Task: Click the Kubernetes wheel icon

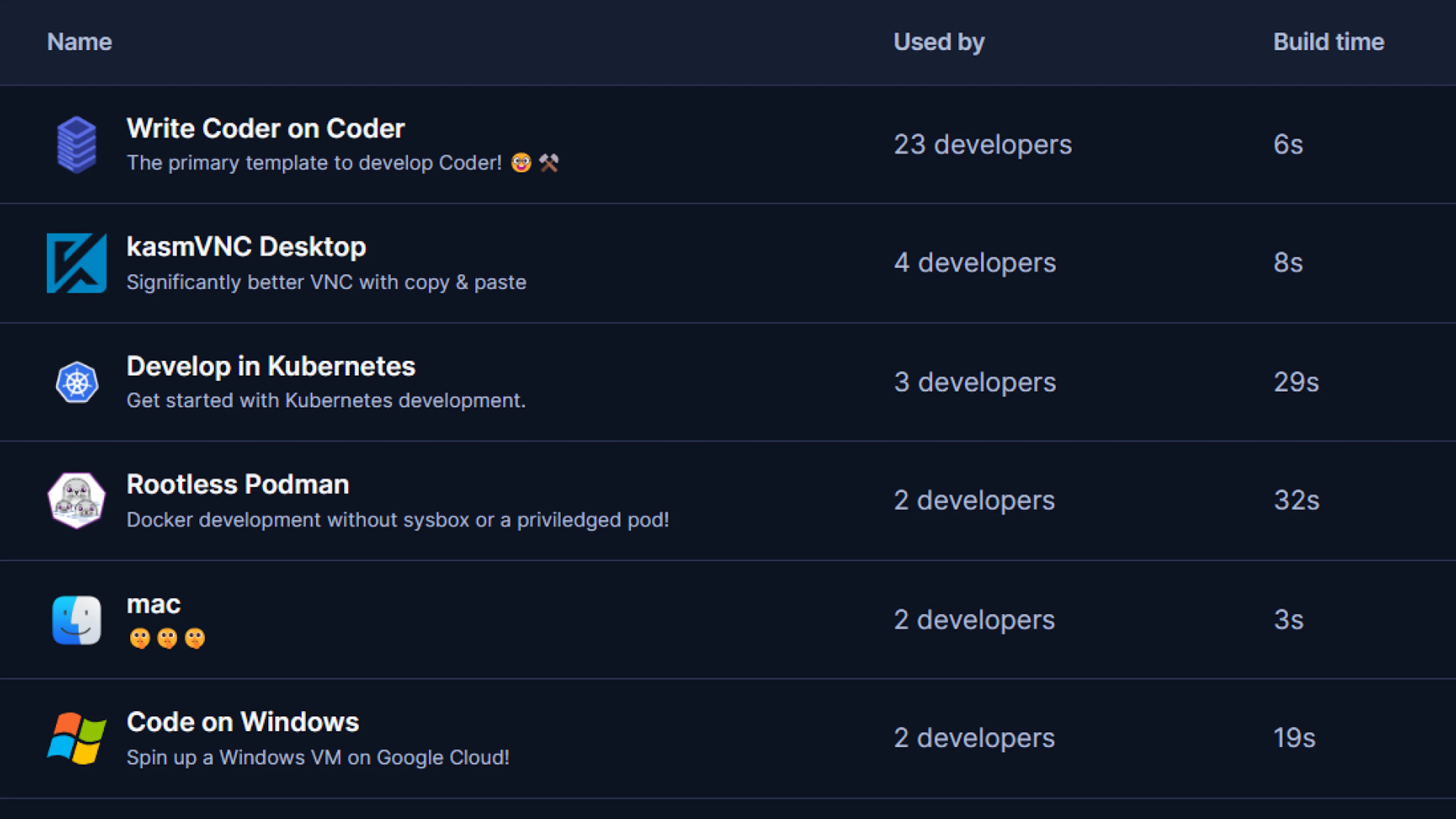Action: [77, 383]
